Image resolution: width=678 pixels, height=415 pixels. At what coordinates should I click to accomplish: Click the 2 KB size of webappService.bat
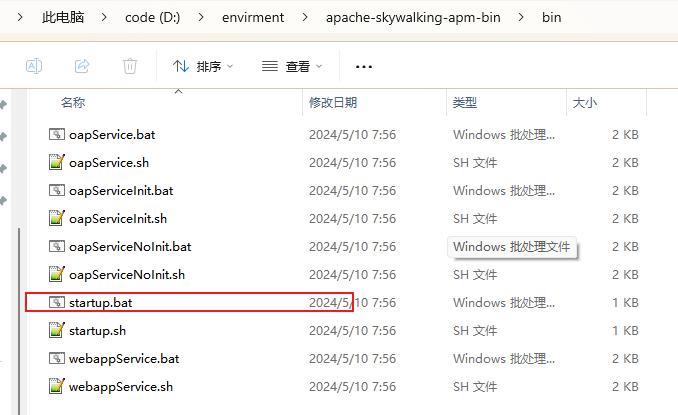pos(625,358)
